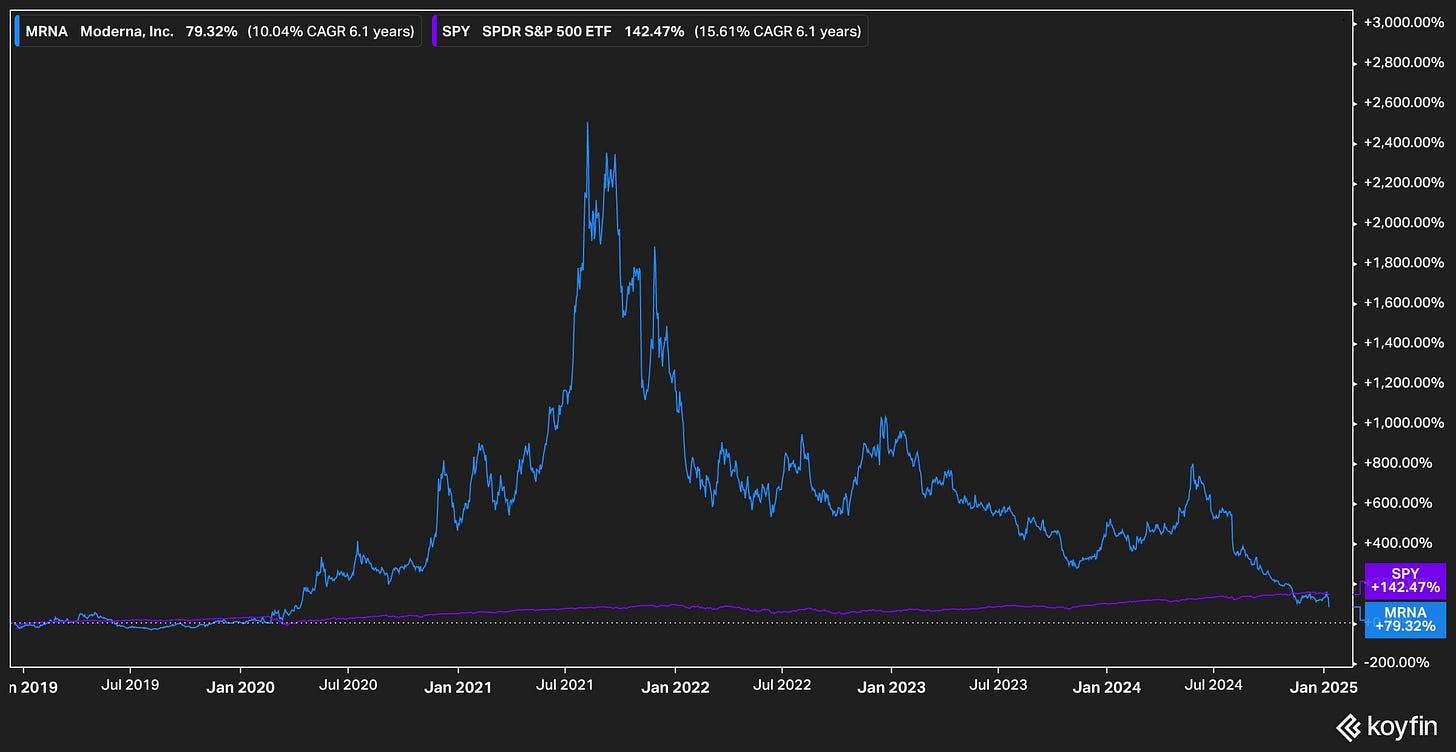
Task: Click the Jul 2021 x-axis label
Action: click(x=564, y=687)
